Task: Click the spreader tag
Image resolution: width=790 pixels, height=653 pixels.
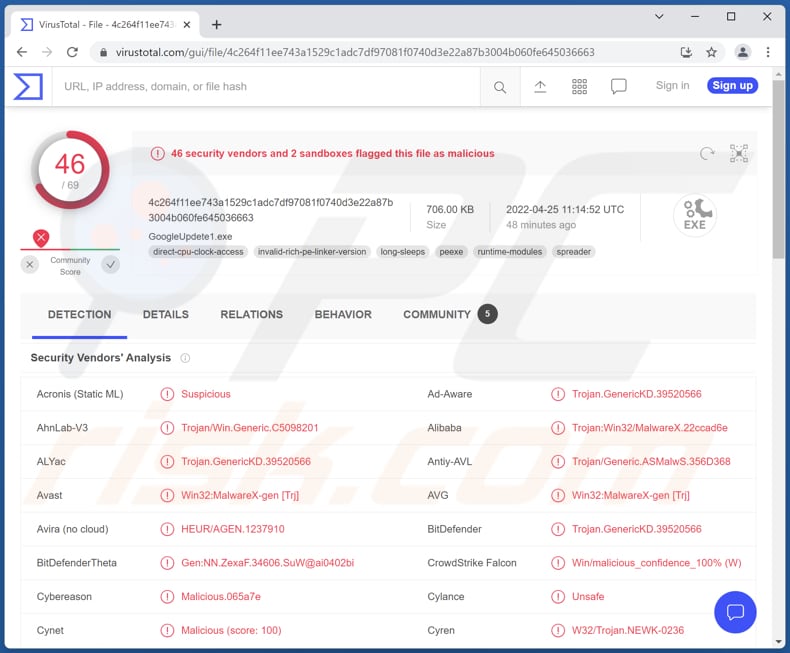Action: (x=573, y=251)
